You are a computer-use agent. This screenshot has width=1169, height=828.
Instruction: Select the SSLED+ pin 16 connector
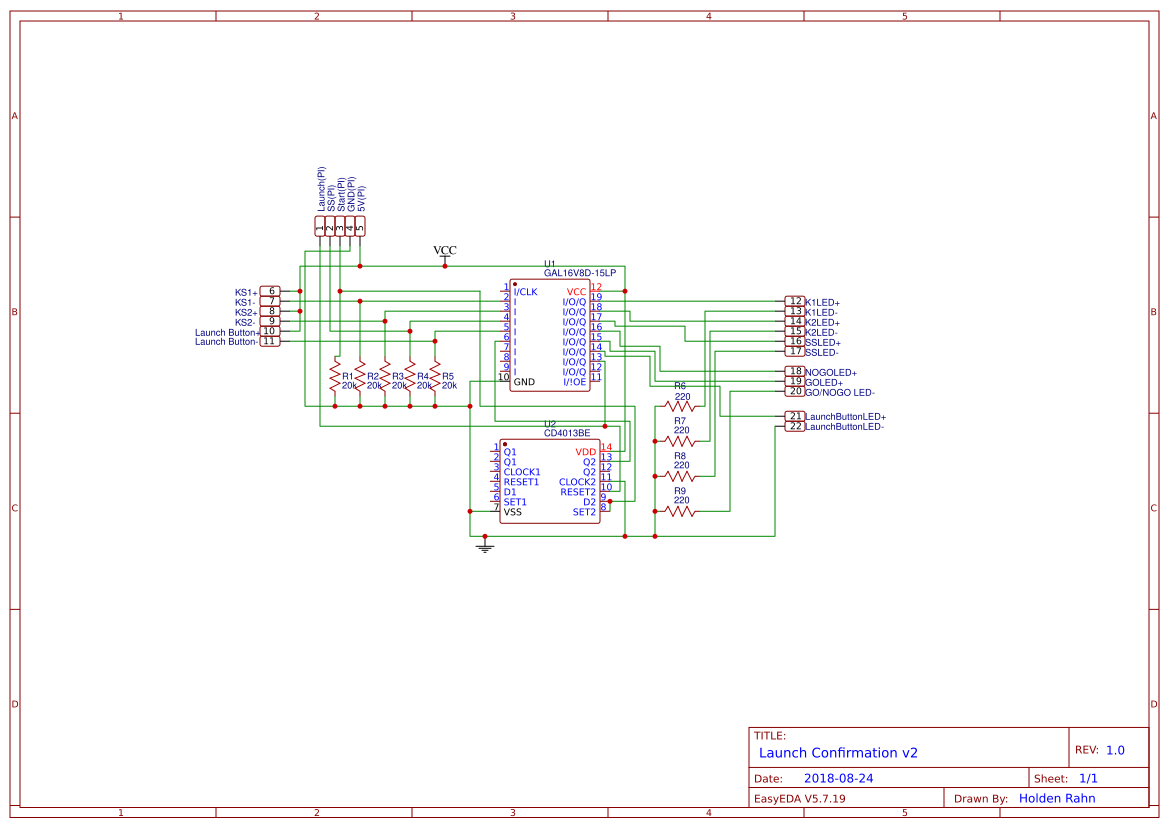[x=795, y=340]
